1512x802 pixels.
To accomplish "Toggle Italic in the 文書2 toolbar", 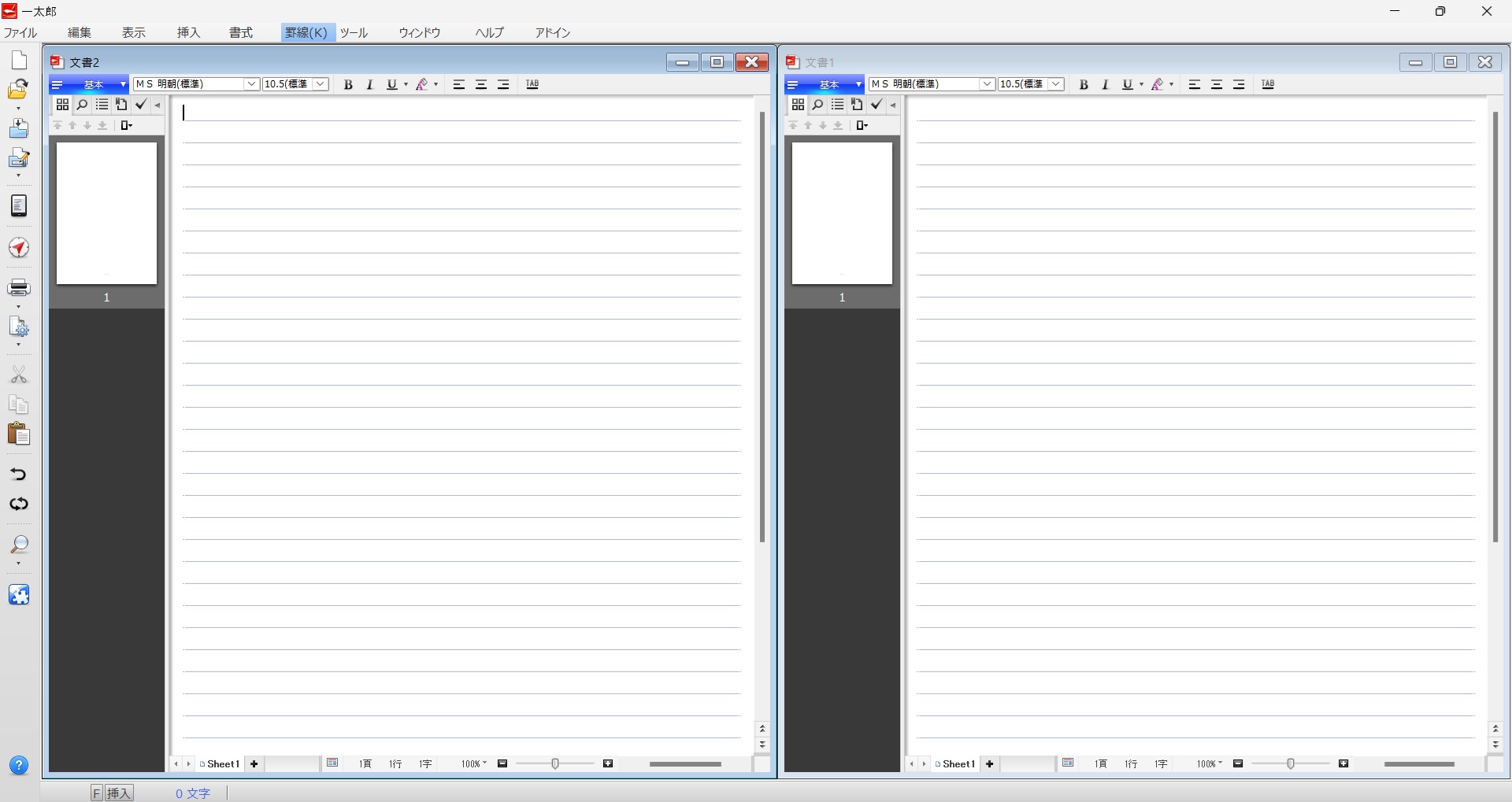I will 369,84.
